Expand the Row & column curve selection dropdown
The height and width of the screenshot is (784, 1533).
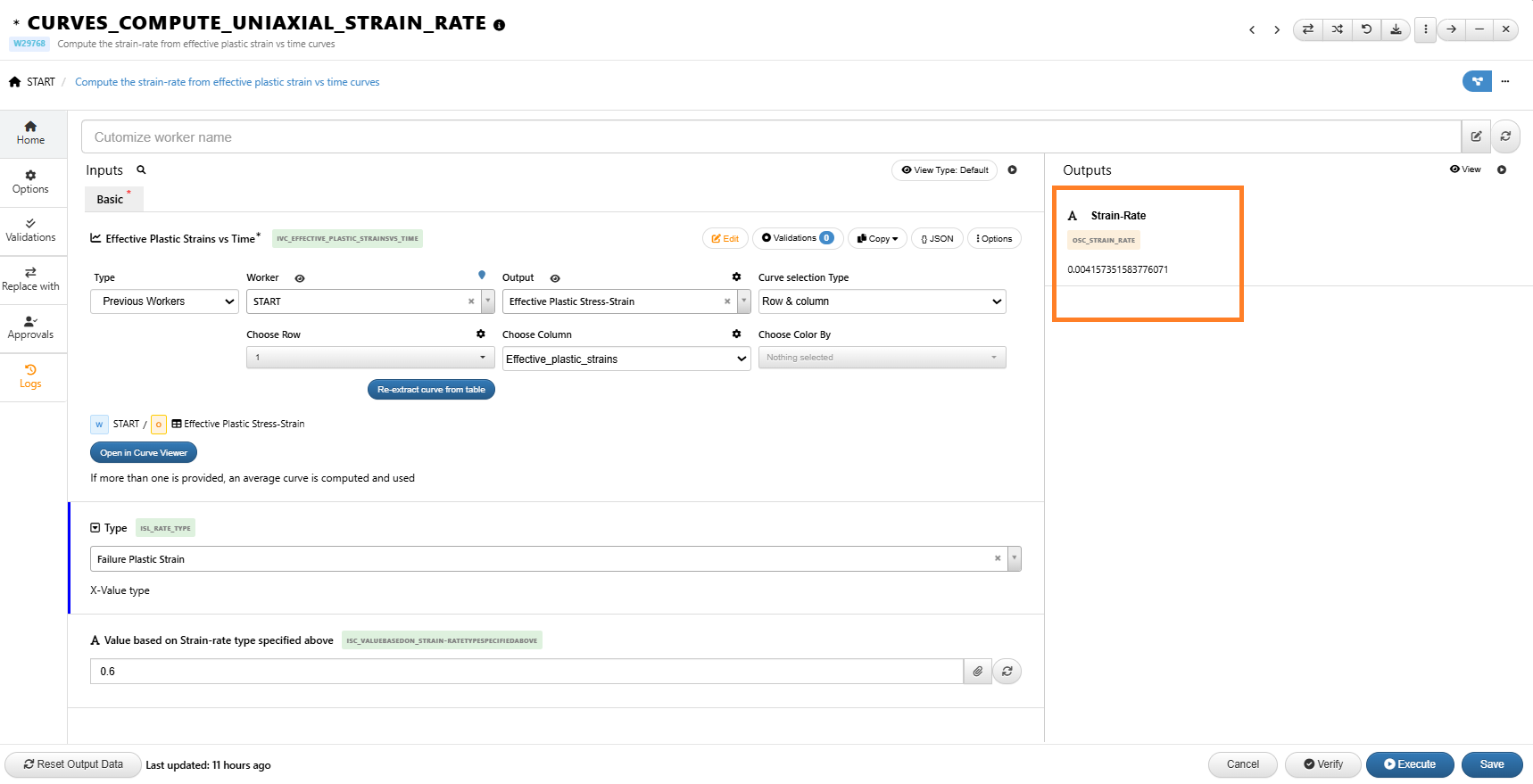click(x=882, y=301)
